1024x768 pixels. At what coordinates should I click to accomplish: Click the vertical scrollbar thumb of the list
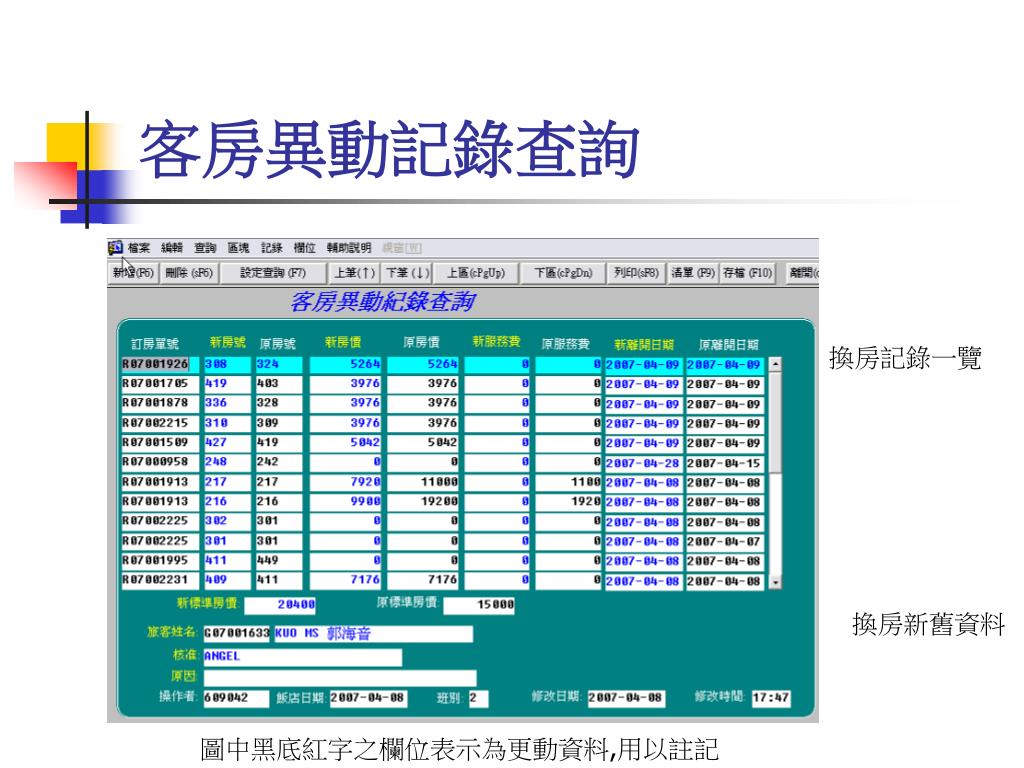coord(775,421)
